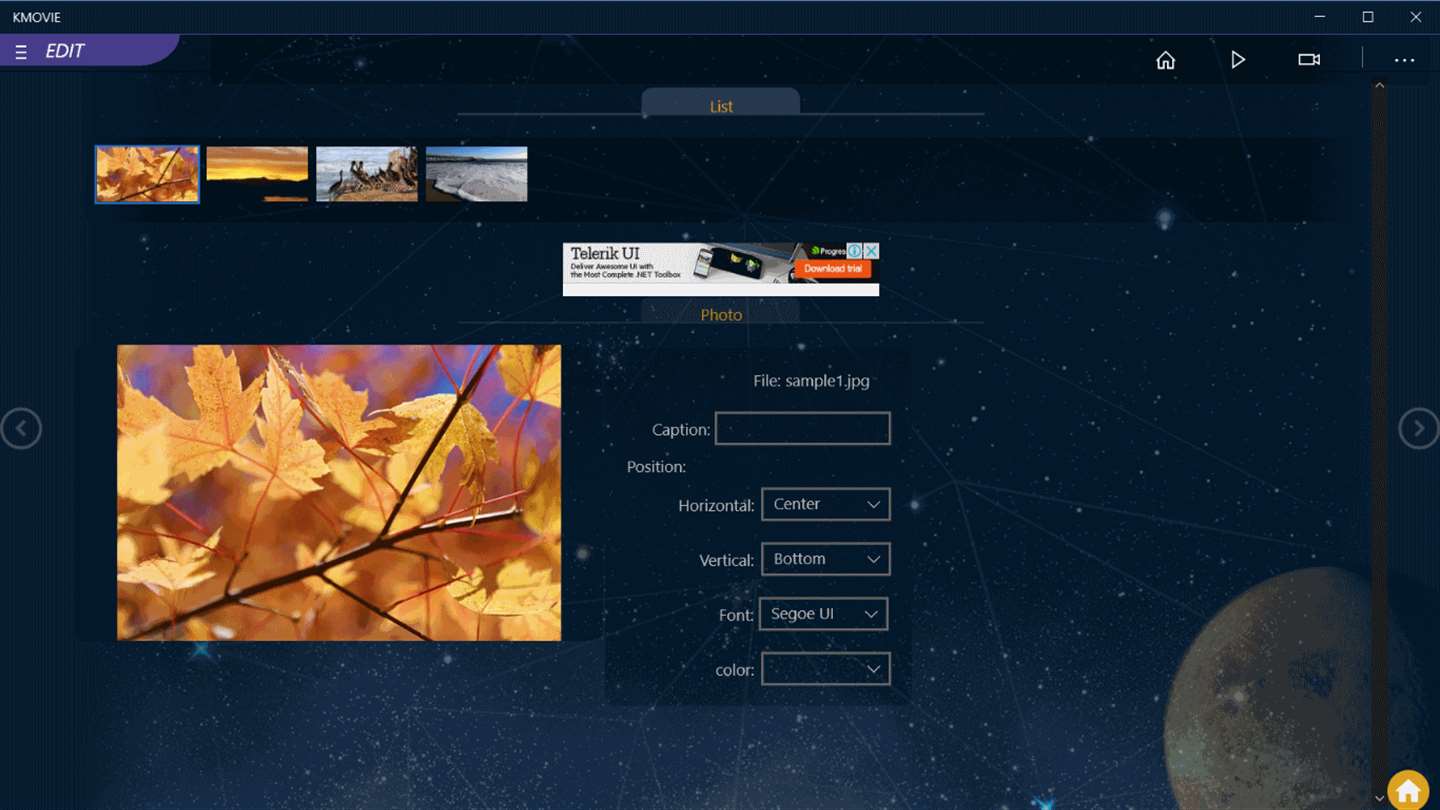Go to Home from top toolbar

tap(1166, 60)
